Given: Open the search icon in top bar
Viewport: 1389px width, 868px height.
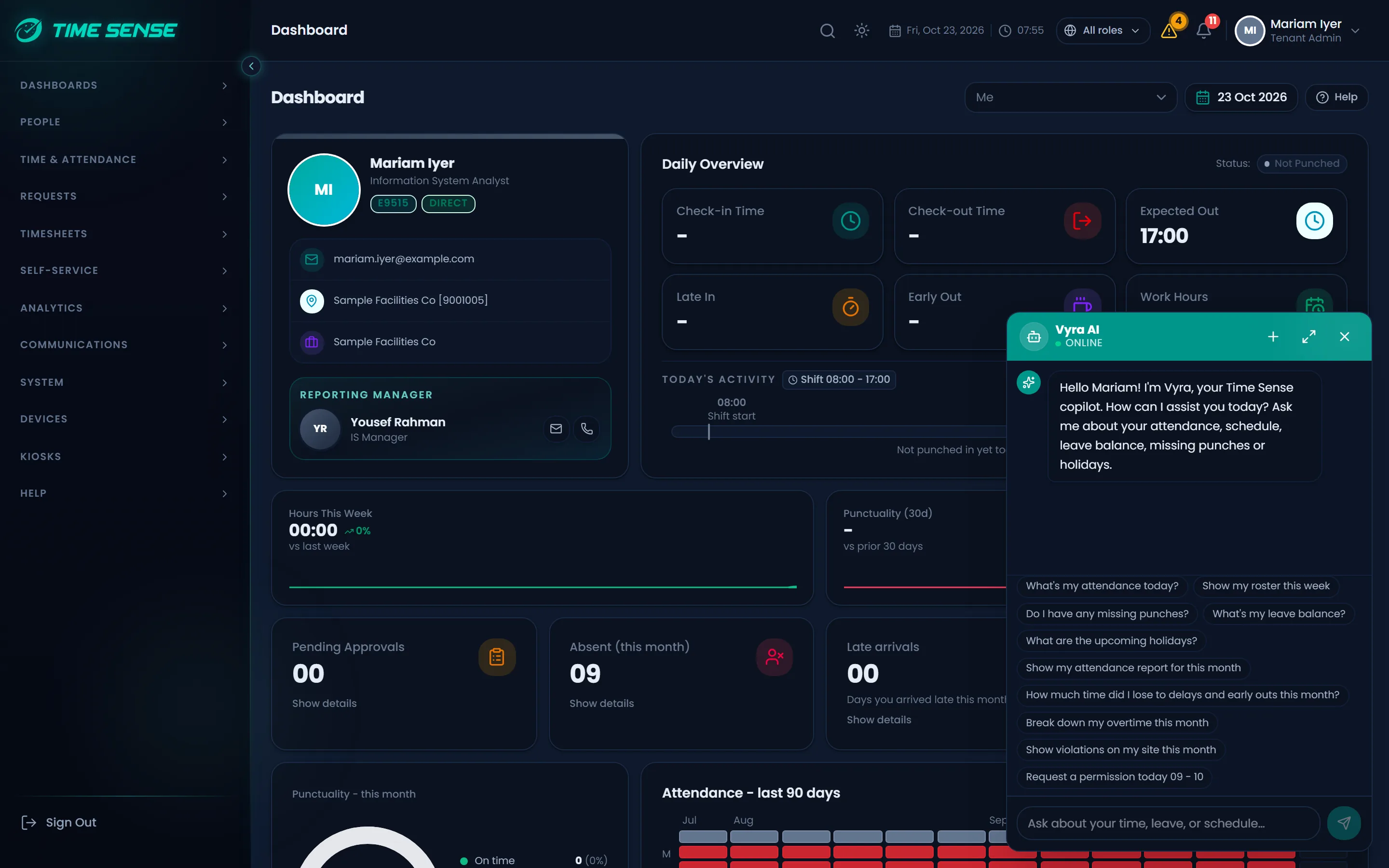Looking at the screenshot, I should point(827,30).
